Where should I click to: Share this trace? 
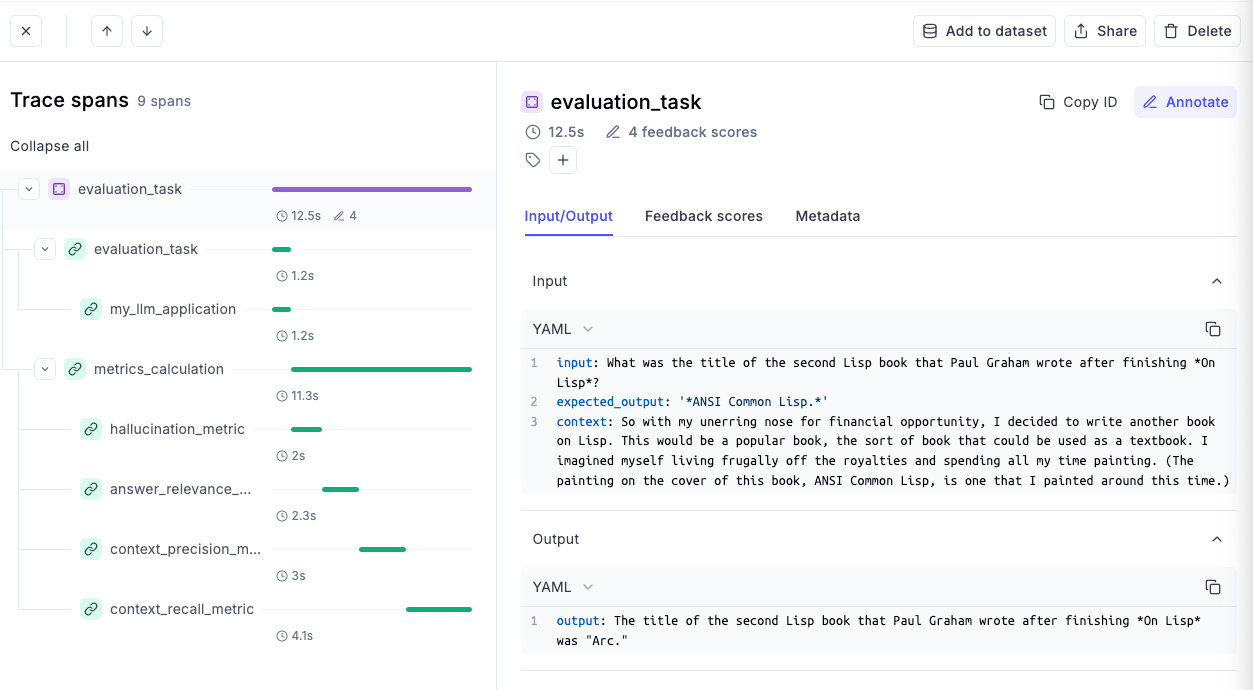(x=1105, y=31)
